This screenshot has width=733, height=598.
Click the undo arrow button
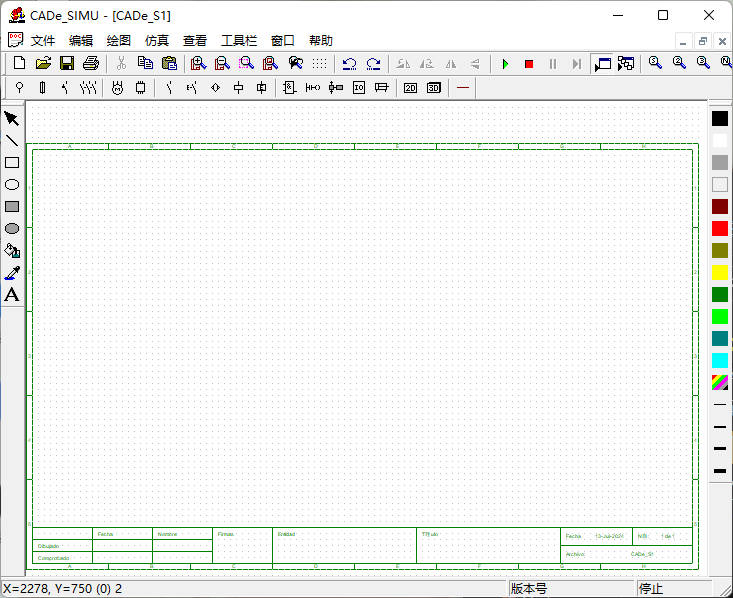click(349, 63)
